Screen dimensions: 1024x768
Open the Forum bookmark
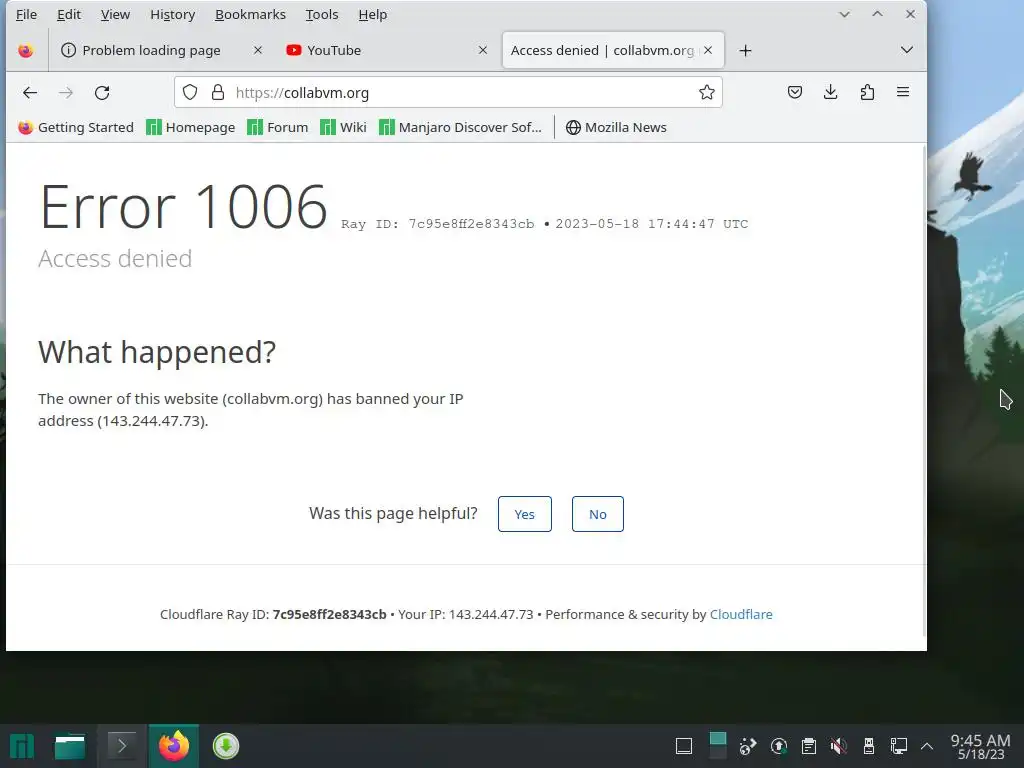click(278, 127)
